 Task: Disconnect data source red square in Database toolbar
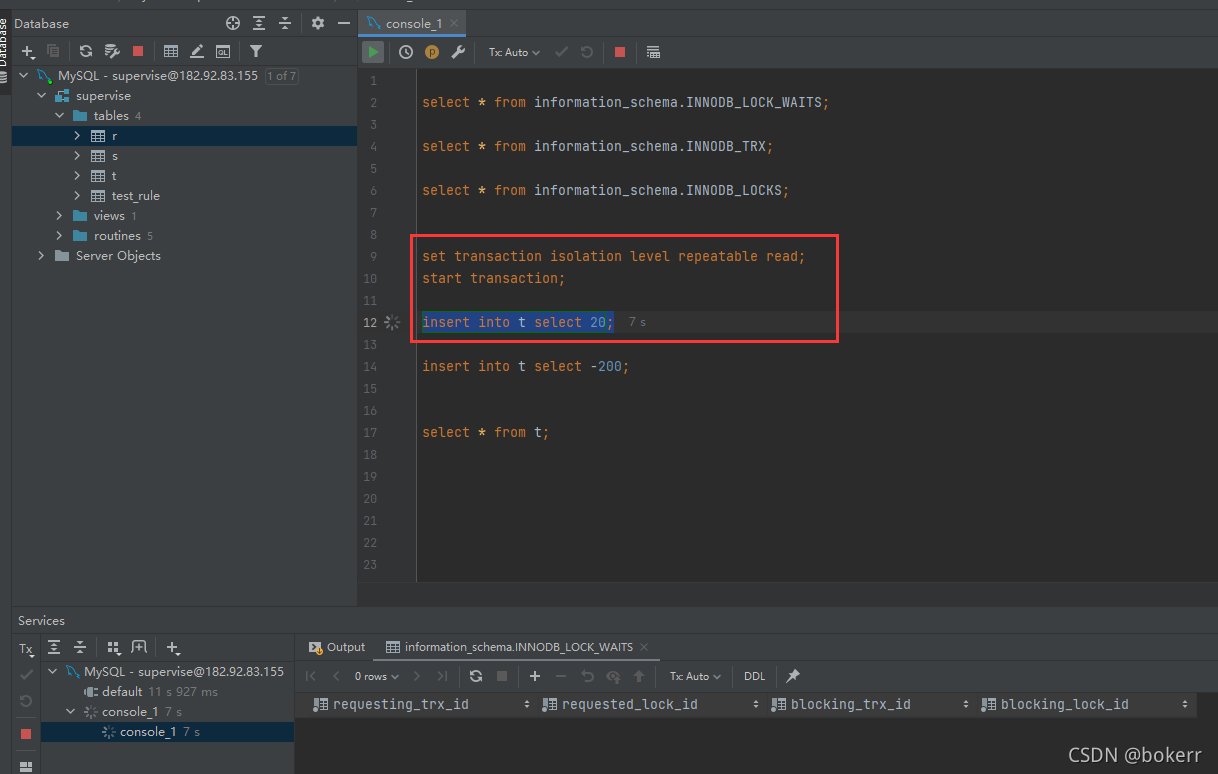click(138, 51)
